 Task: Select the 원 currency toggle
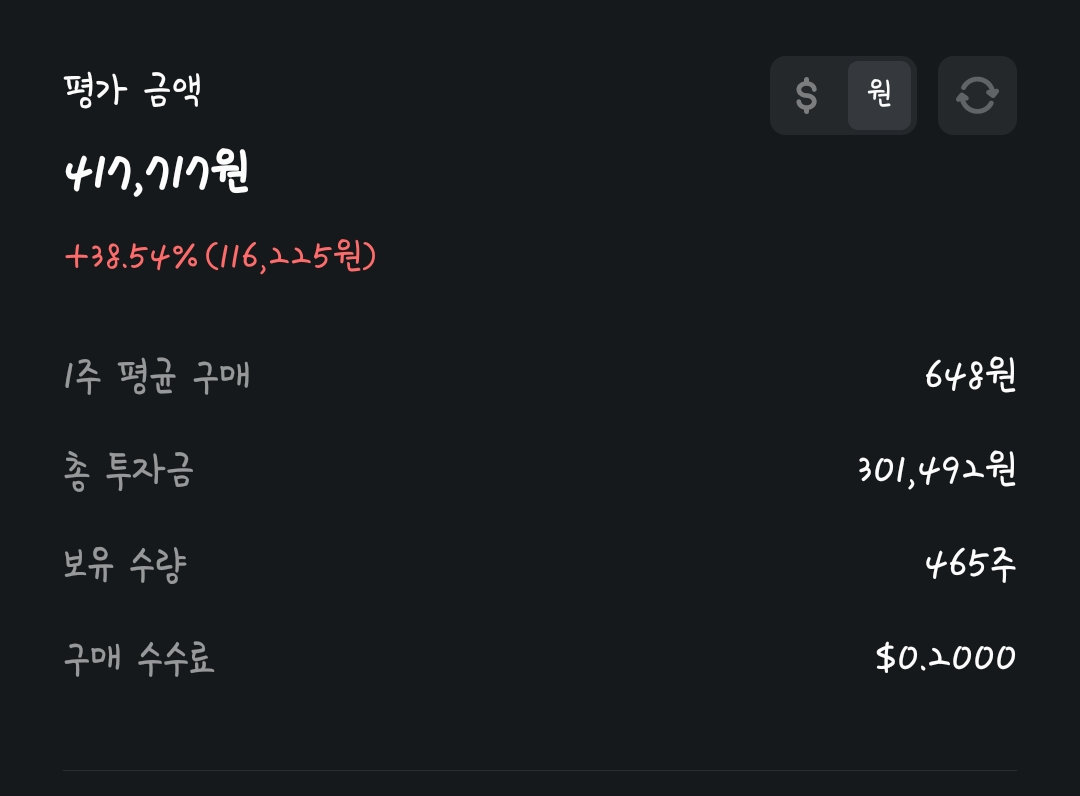tap(879, 96)
